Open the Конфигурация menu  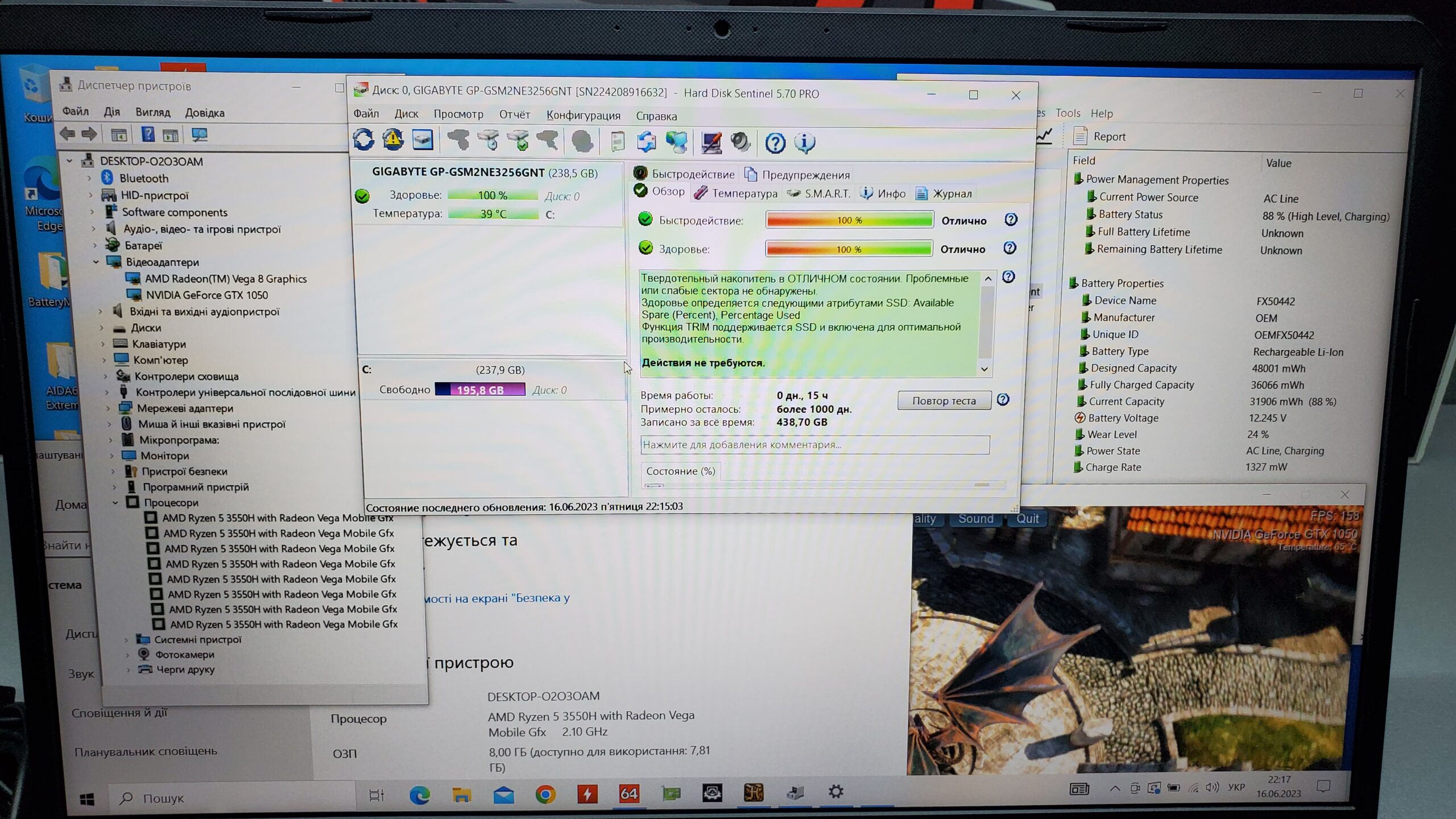(583, 115)
